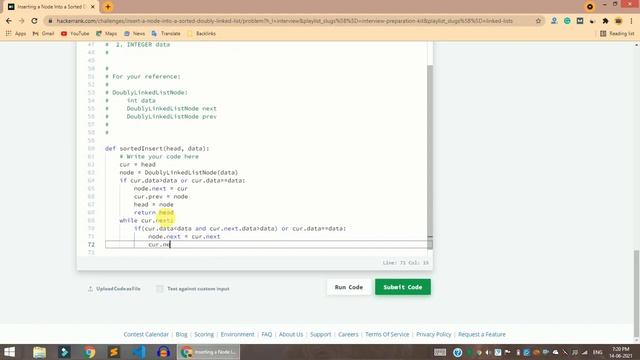Open the Support footer link
The width and height of the screenshot is (640, 360).
click(320, 334)
